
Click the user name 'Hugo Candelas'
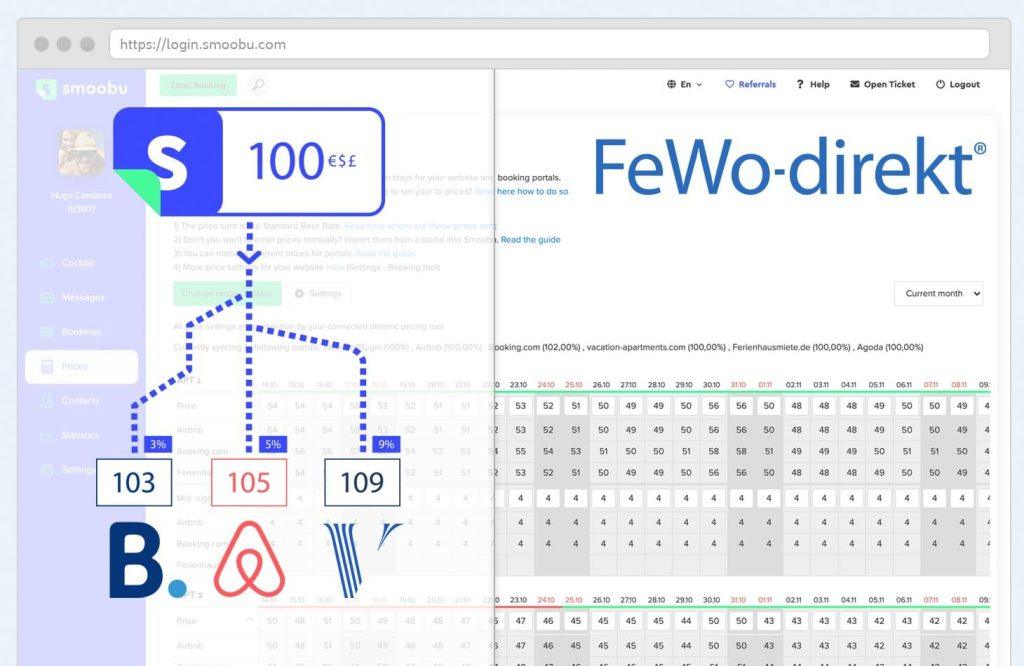click(x=82, y=196)
